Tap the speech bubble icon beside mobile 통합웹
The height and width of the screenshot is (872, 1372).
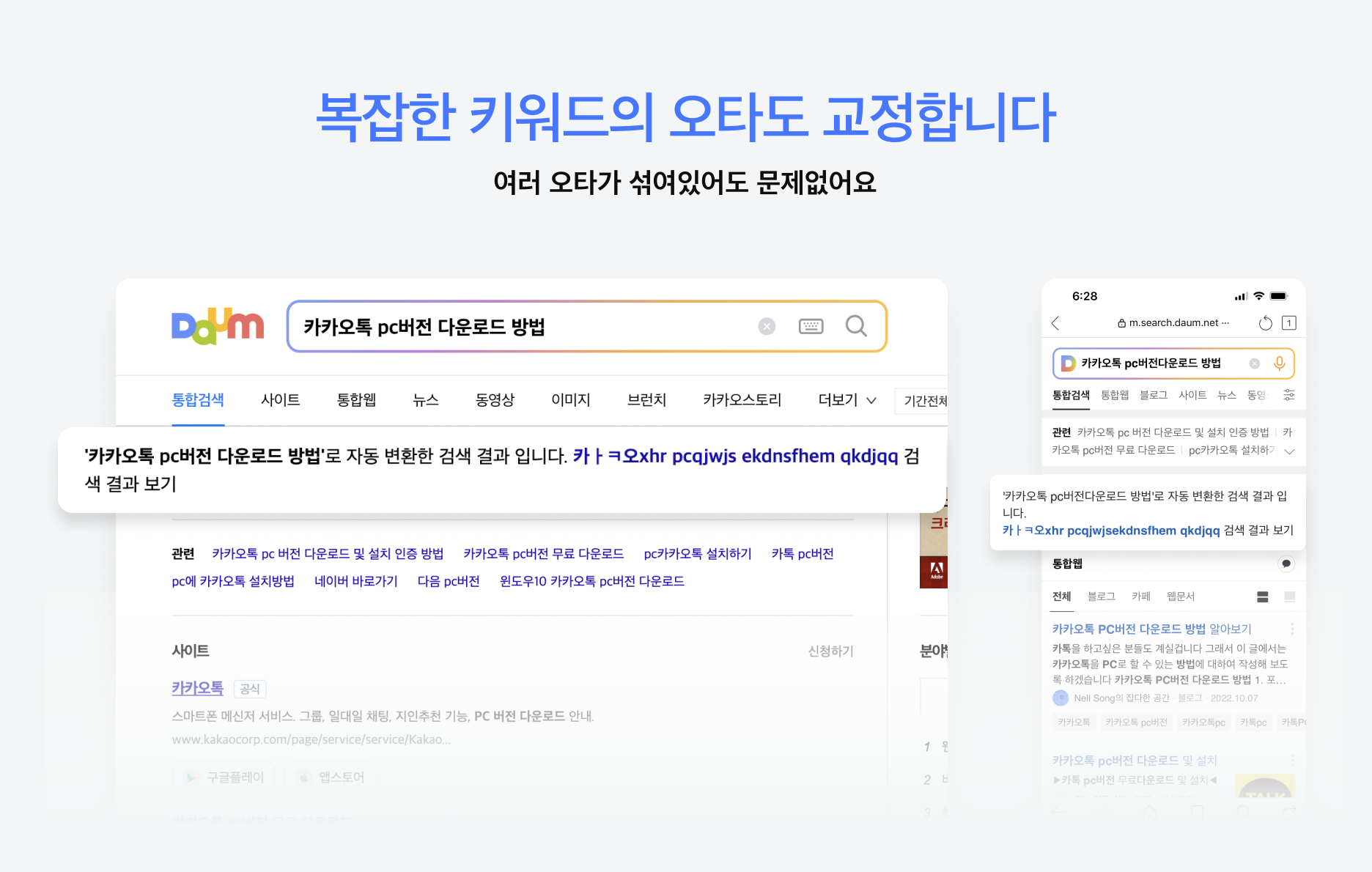point(1286,564)
